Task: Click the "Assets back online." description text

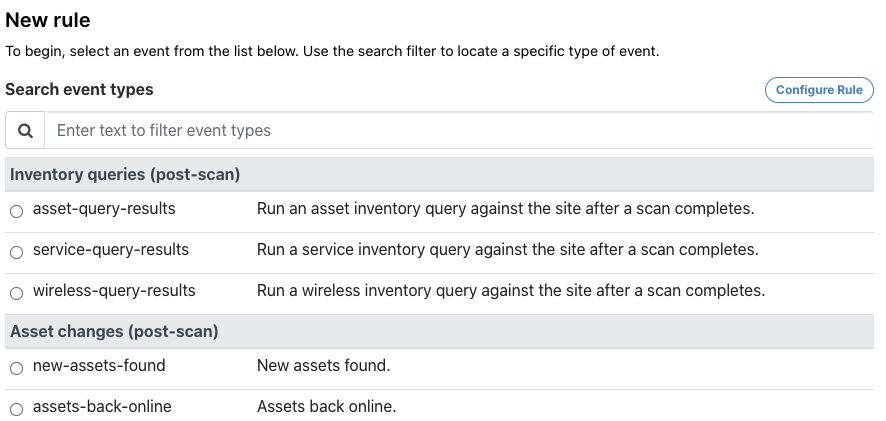Action: pyautogui.click(x=326, y=406)
